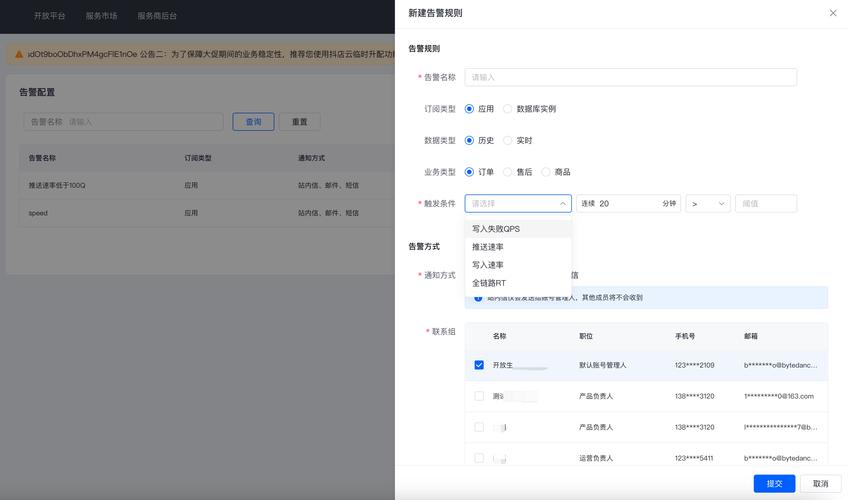Select the 数据库实例 subscription type radio

(x=508, y=109)
